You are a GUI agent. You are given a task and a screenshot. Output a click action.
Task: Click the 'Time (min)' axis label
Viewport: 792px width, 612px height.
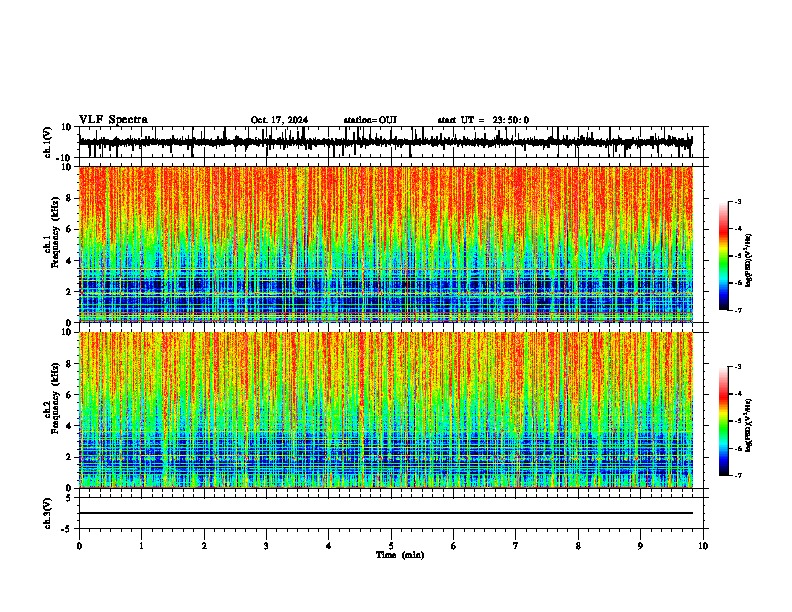(400, 555)
